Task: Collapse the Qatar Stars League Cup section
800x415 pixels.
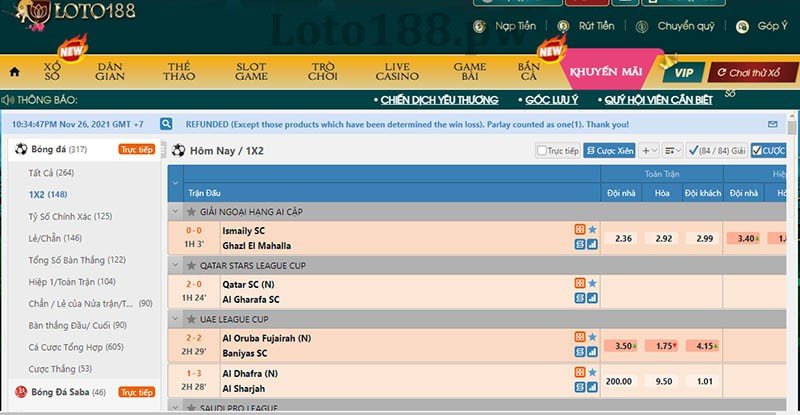Action: point(176,265)
